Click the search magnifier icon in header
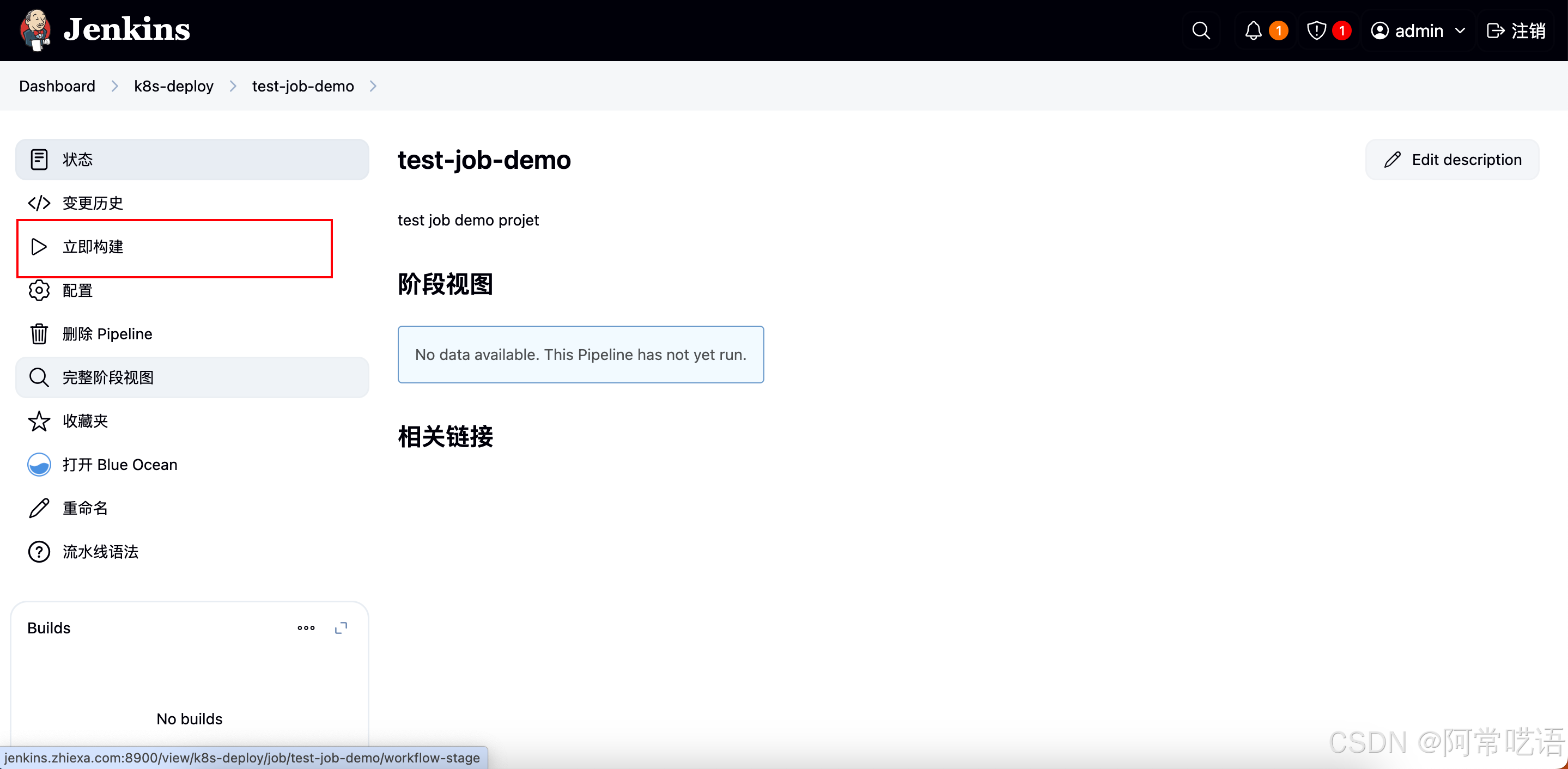The width and height of the screenshot is (1568, 769). [x=1200, y=30]
